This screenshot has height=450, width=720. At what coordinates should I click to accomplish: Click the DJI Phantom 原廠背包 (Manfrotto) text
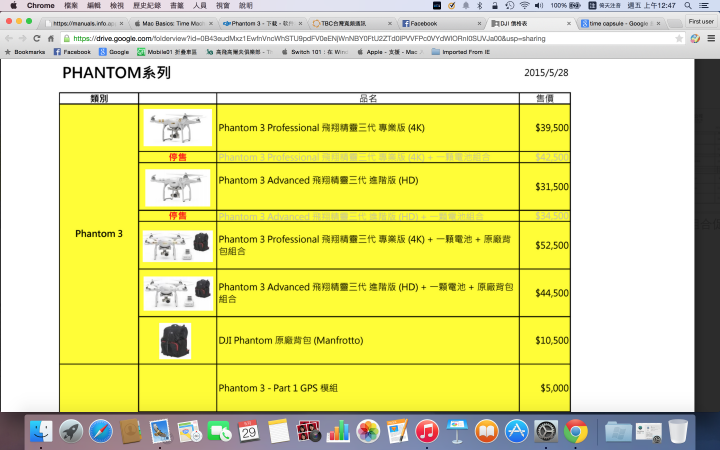tap(291, 340)
